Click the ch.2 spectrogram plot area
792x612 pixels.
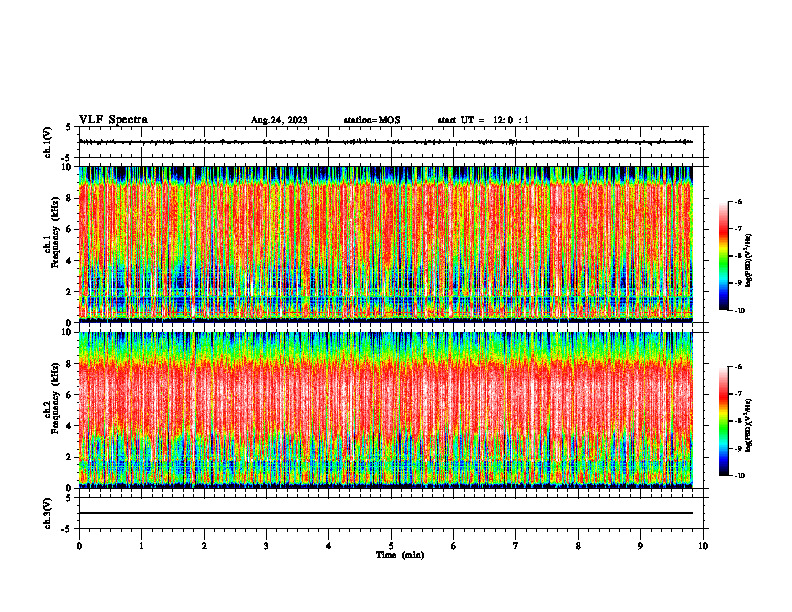(x=386, y=410)
